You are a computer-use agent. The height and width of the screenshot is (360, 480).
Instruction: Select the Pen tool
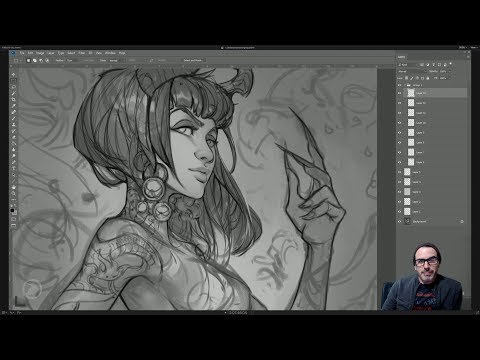[14, 162]
